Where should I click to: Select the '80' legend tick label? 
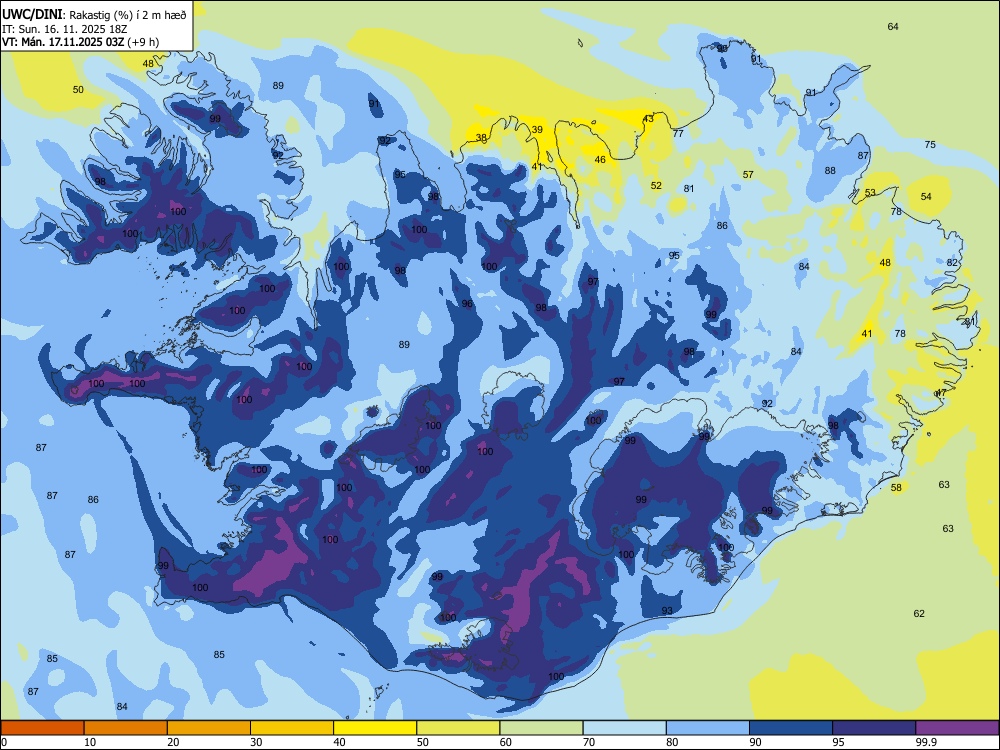(x=672, y=742)
